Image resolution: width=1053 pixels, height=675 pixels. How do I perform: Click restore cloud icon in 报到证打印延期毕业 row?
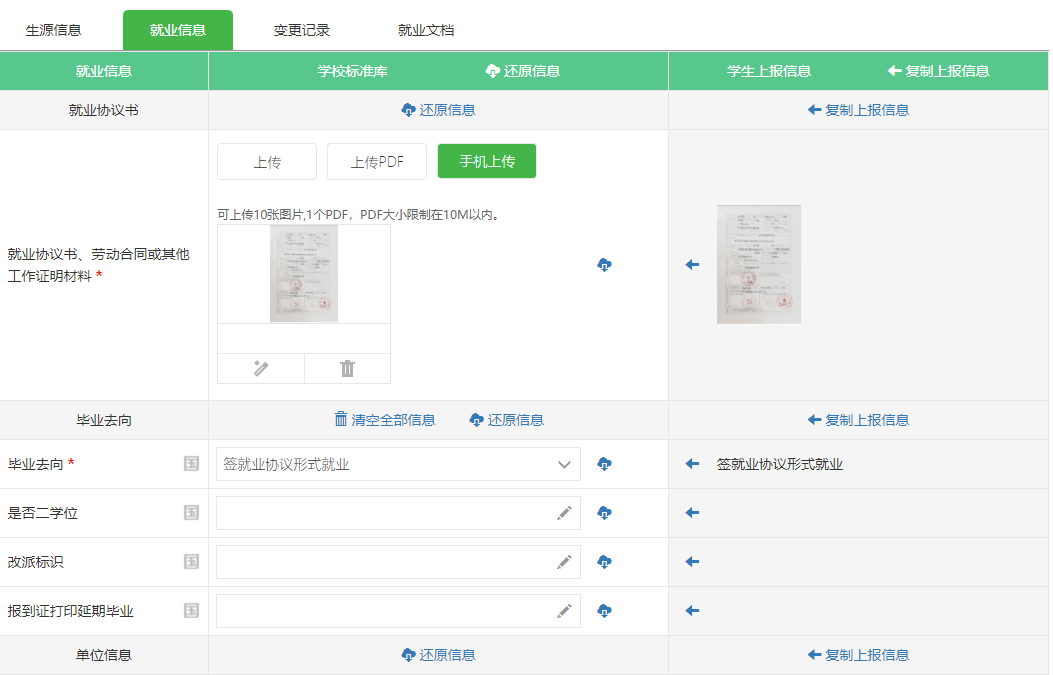tap(604, 611)
